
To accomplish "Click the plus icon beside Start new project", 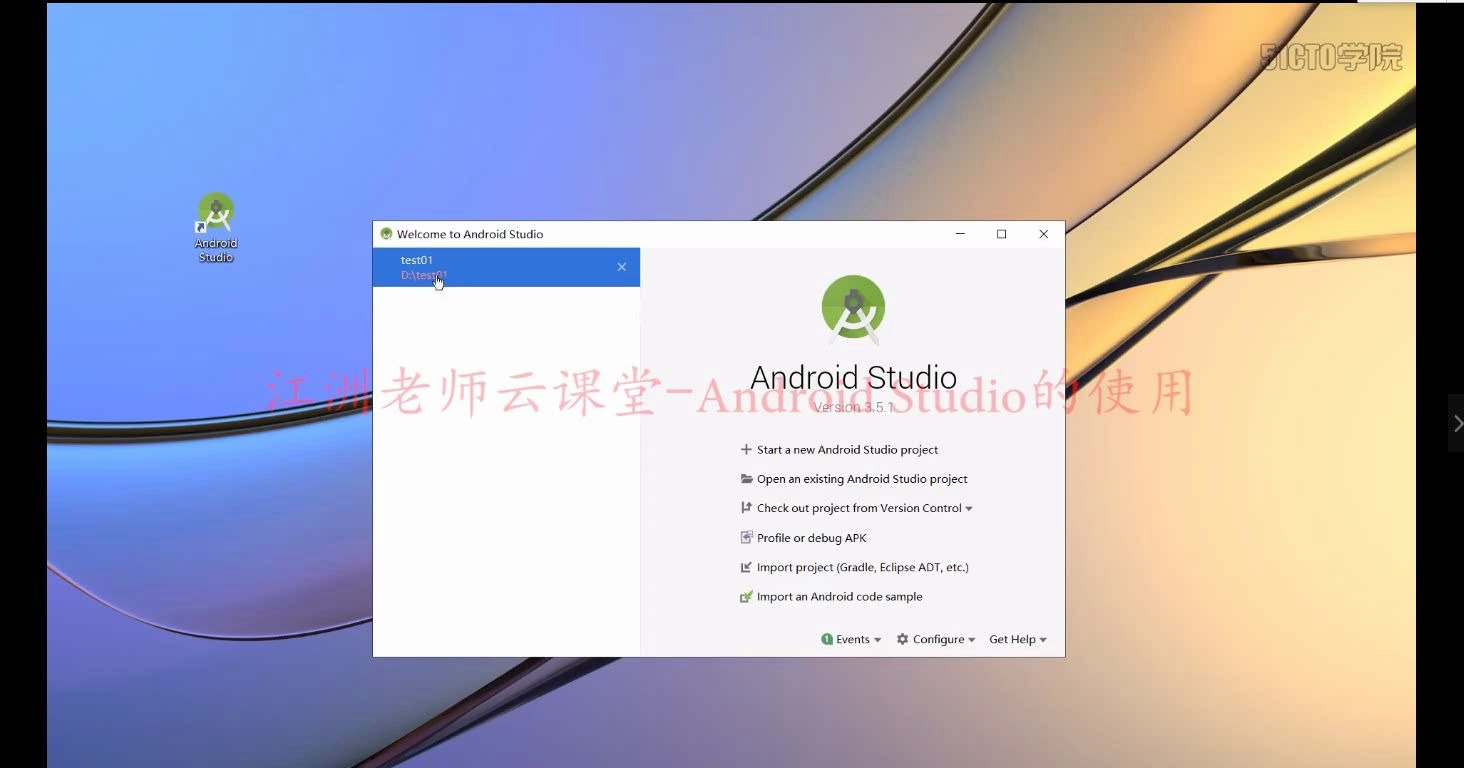I will pos(746,450).
